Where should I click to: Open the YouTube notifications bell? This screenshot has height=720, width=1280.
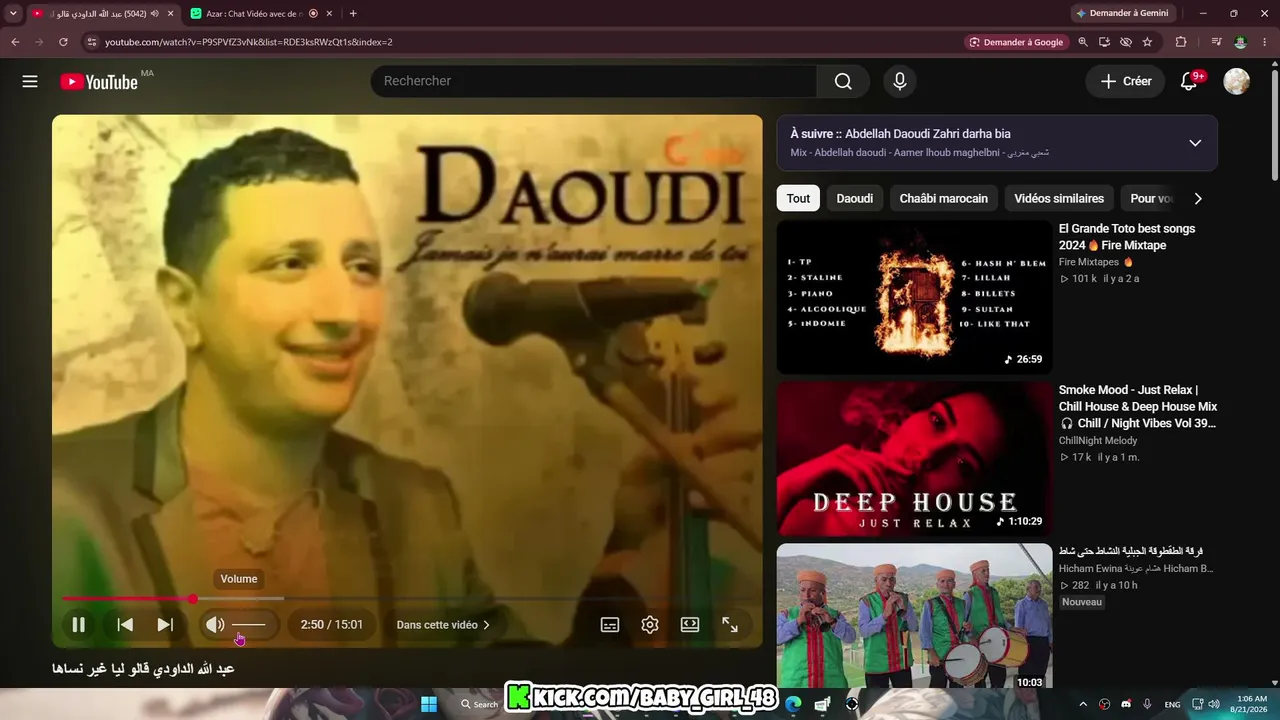point(1189,81)
